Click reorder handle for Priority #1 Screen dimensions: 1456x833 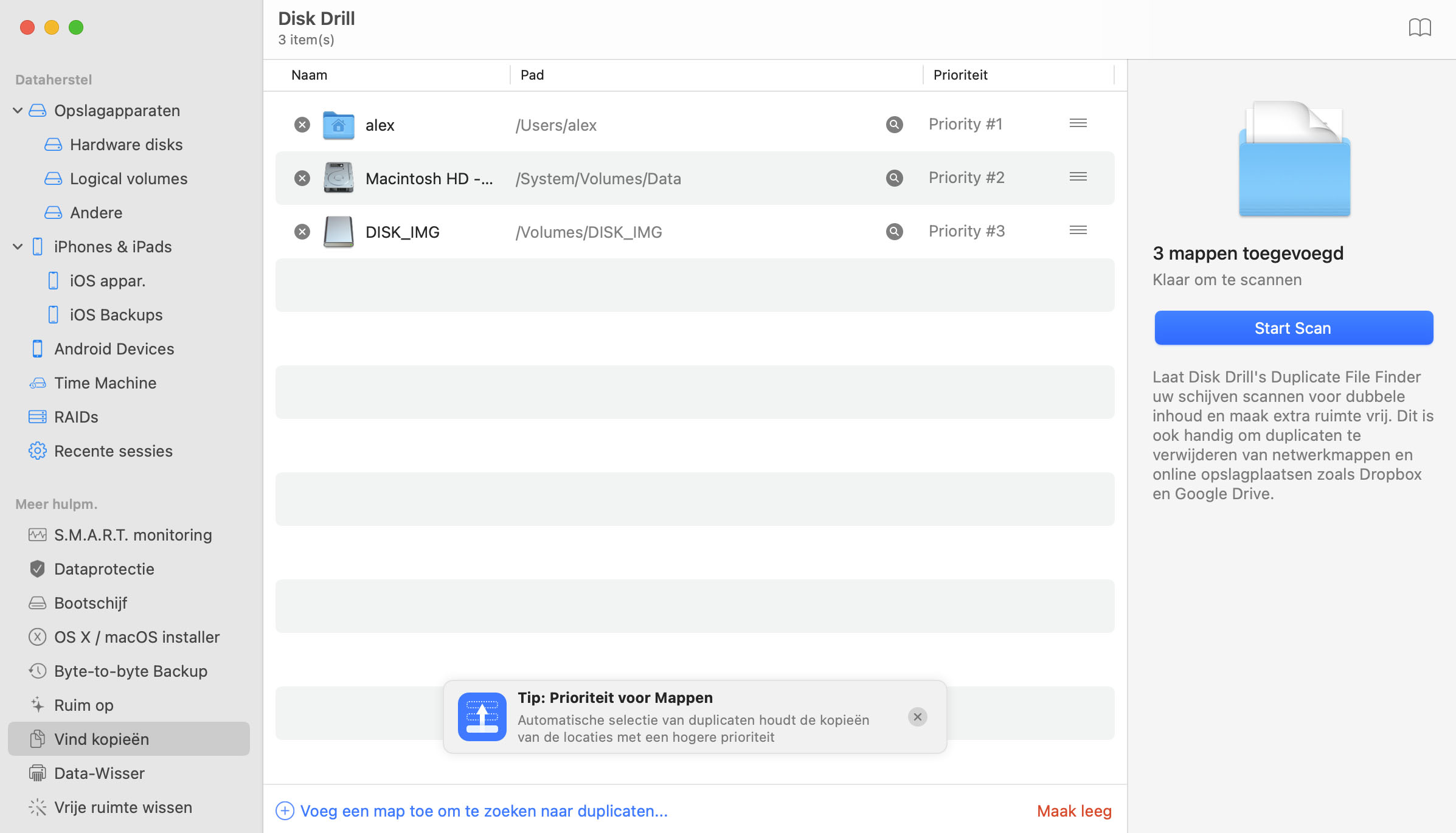(x=1078, y=123)
